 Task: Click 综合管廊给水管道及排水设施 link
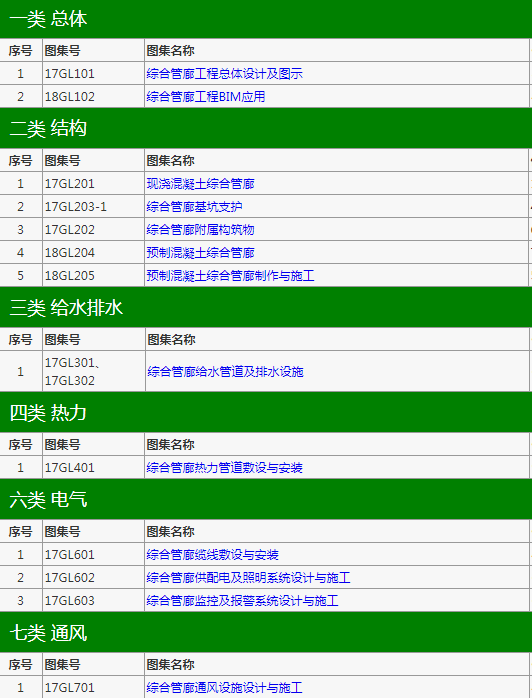point(225,372)
